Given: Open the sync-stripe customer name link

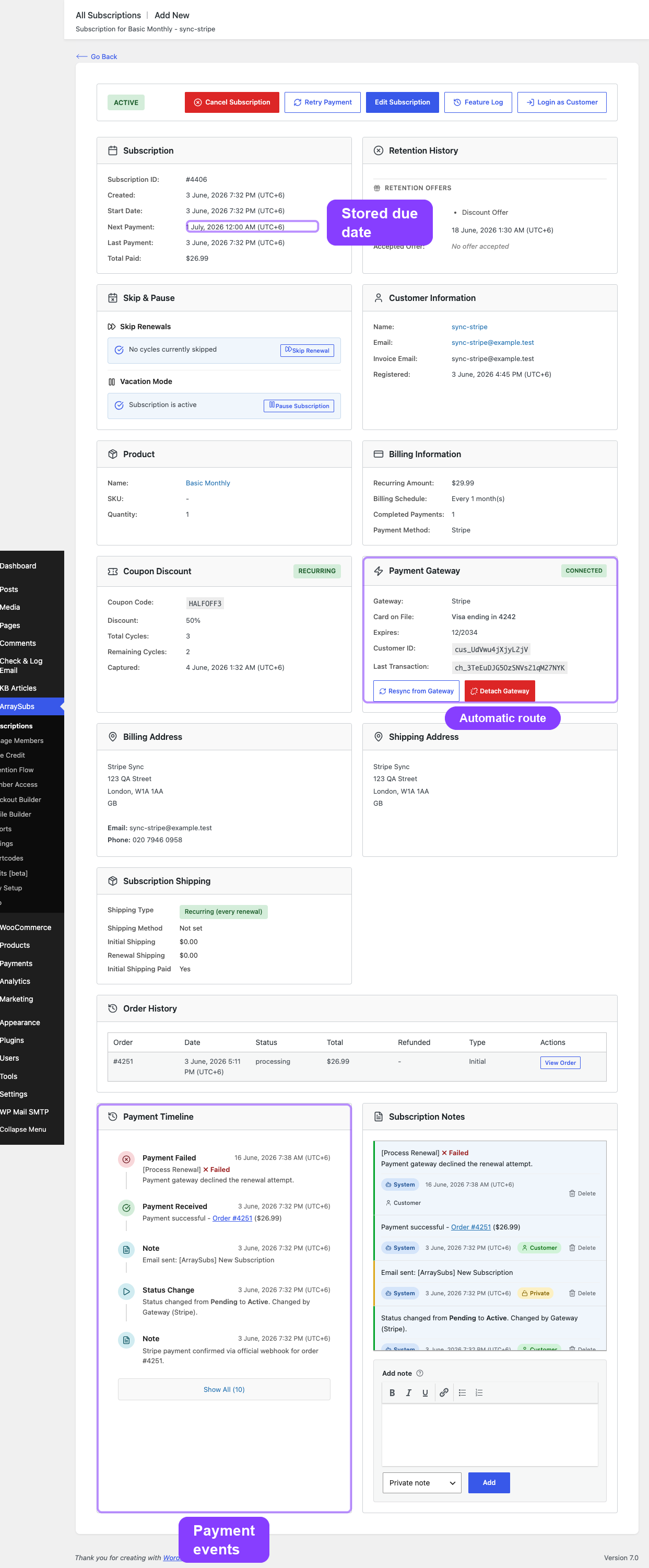Looking at the screenshot, I should coord(469,327).
